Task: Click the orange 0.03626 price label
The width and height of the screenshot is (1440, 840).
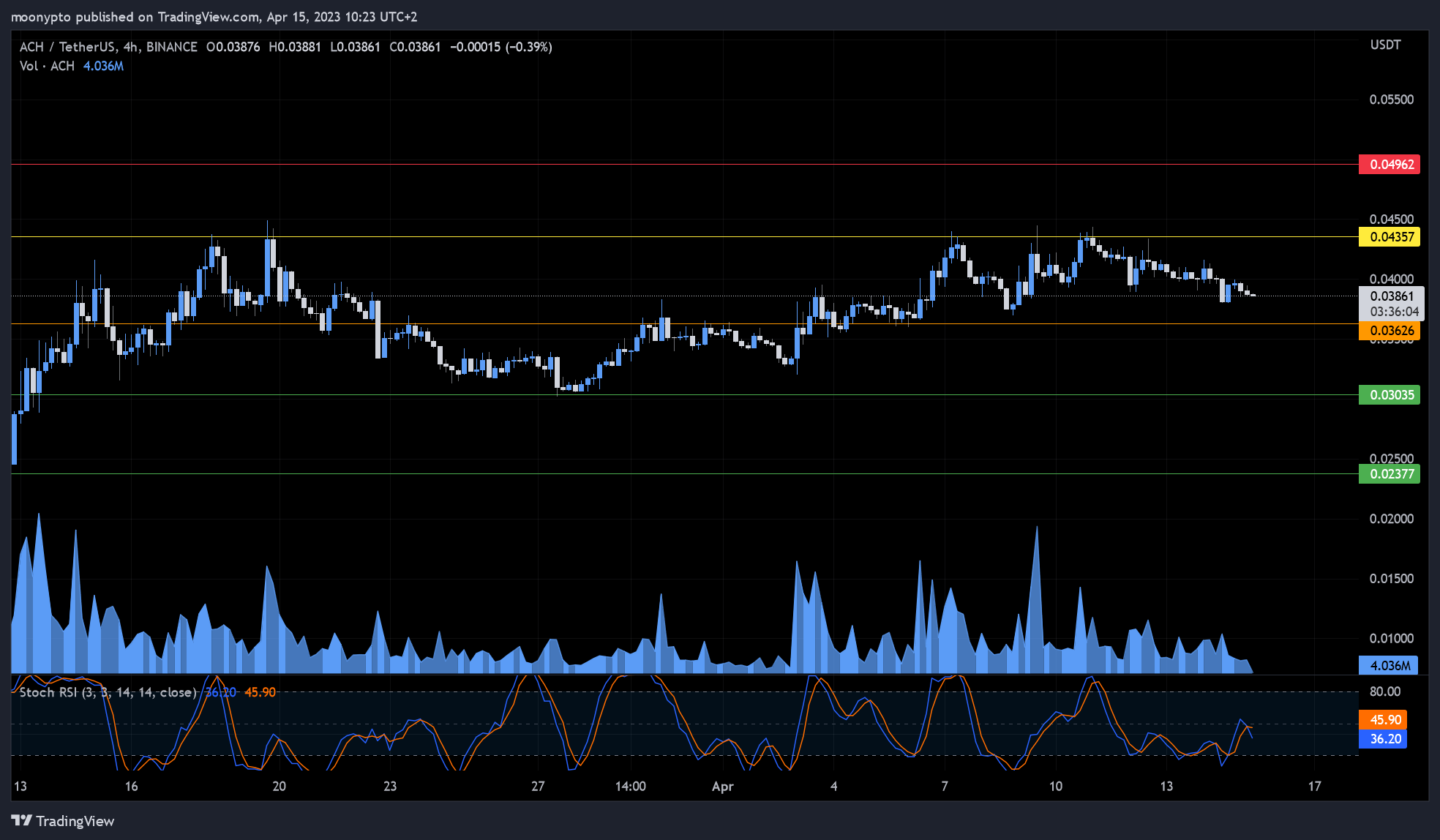Action: (x=1389, y=331)
